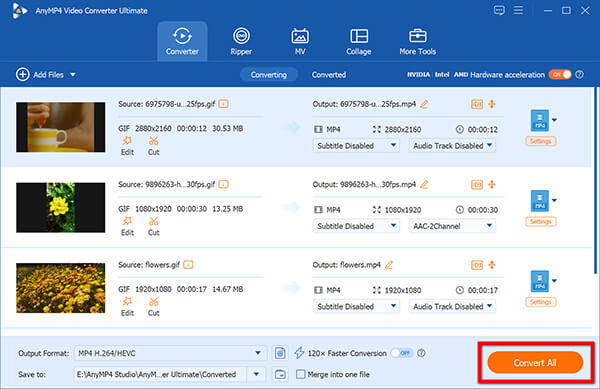Toggle Hardware acceleration switch

(560, 75)
